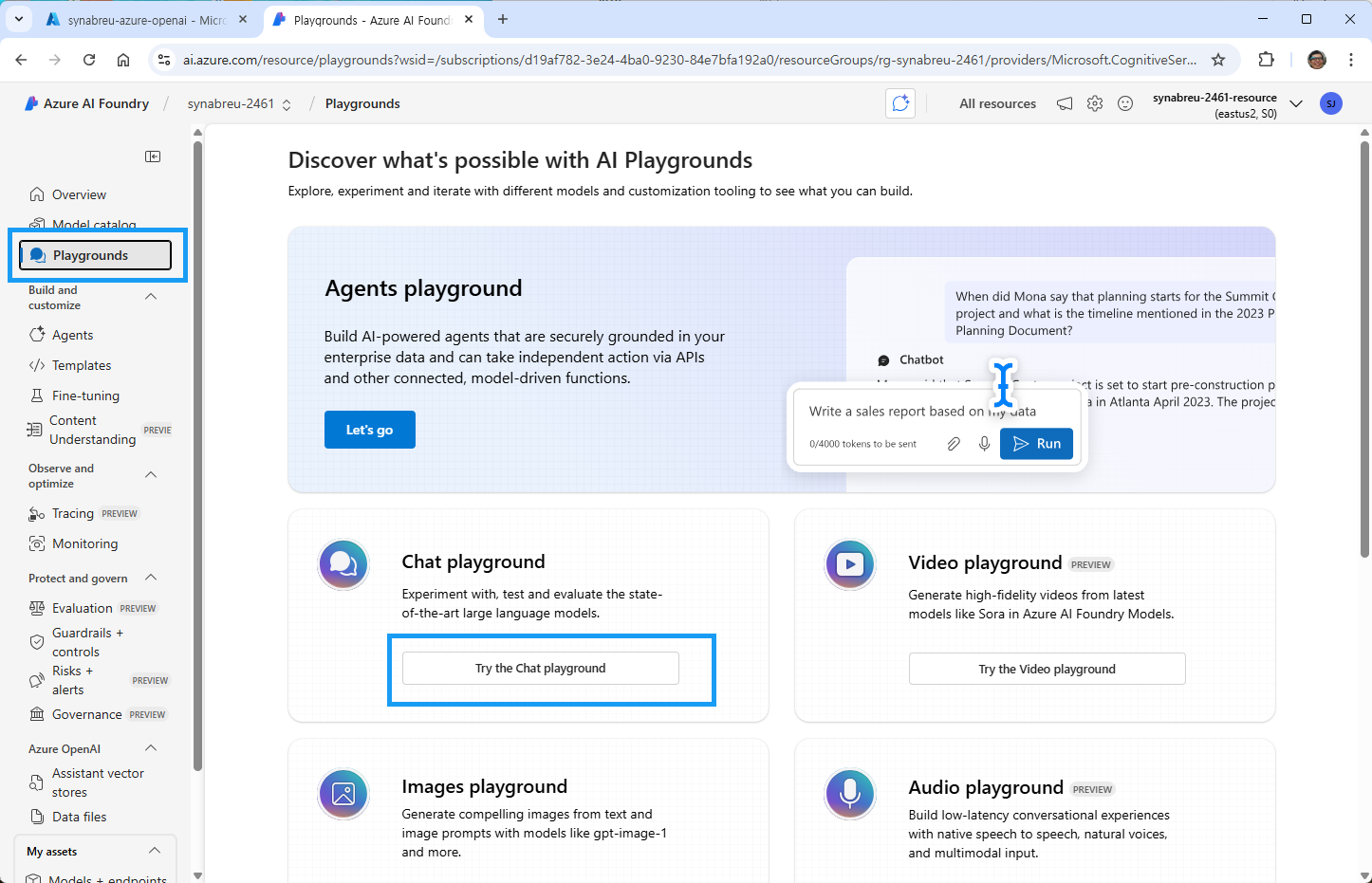This screenshot has width=1372, height=883.
Task: Click the attachment paperclip icon
Action: click(x=954, y=444)
